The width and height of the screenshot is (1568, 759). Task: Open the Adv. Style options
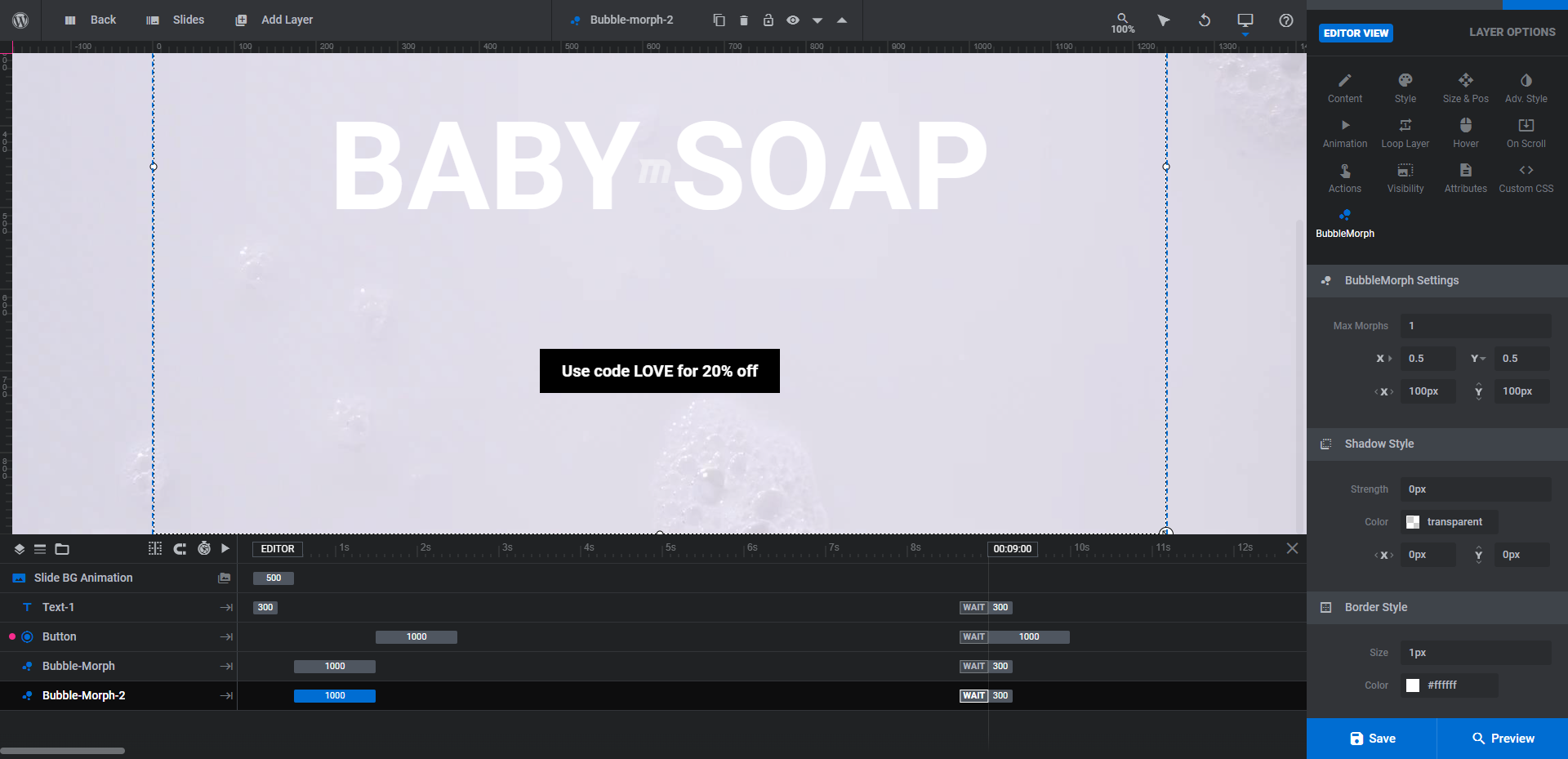point(1526,88)
